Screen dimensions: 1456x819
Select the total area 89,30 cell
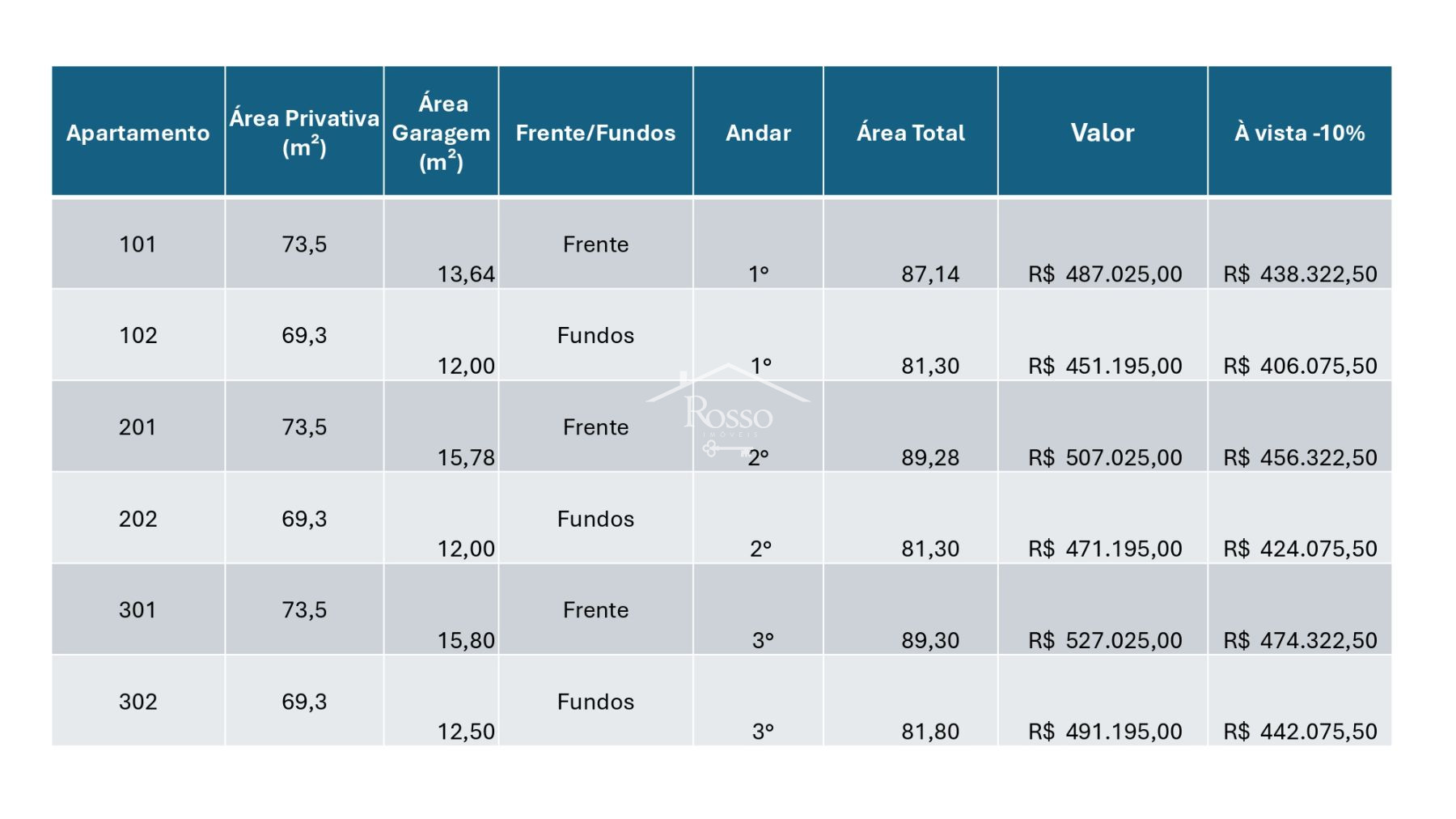click(930, 640)
